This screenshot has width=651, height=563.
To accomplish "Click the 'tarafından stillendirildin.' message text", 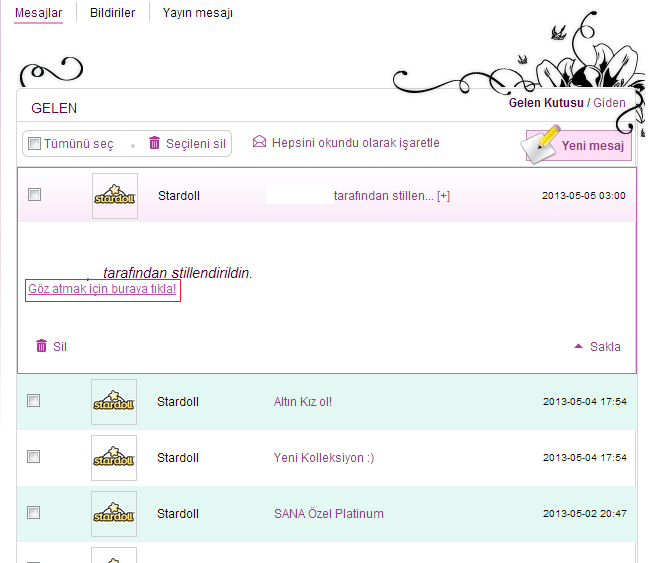I will tap(178, 273).
